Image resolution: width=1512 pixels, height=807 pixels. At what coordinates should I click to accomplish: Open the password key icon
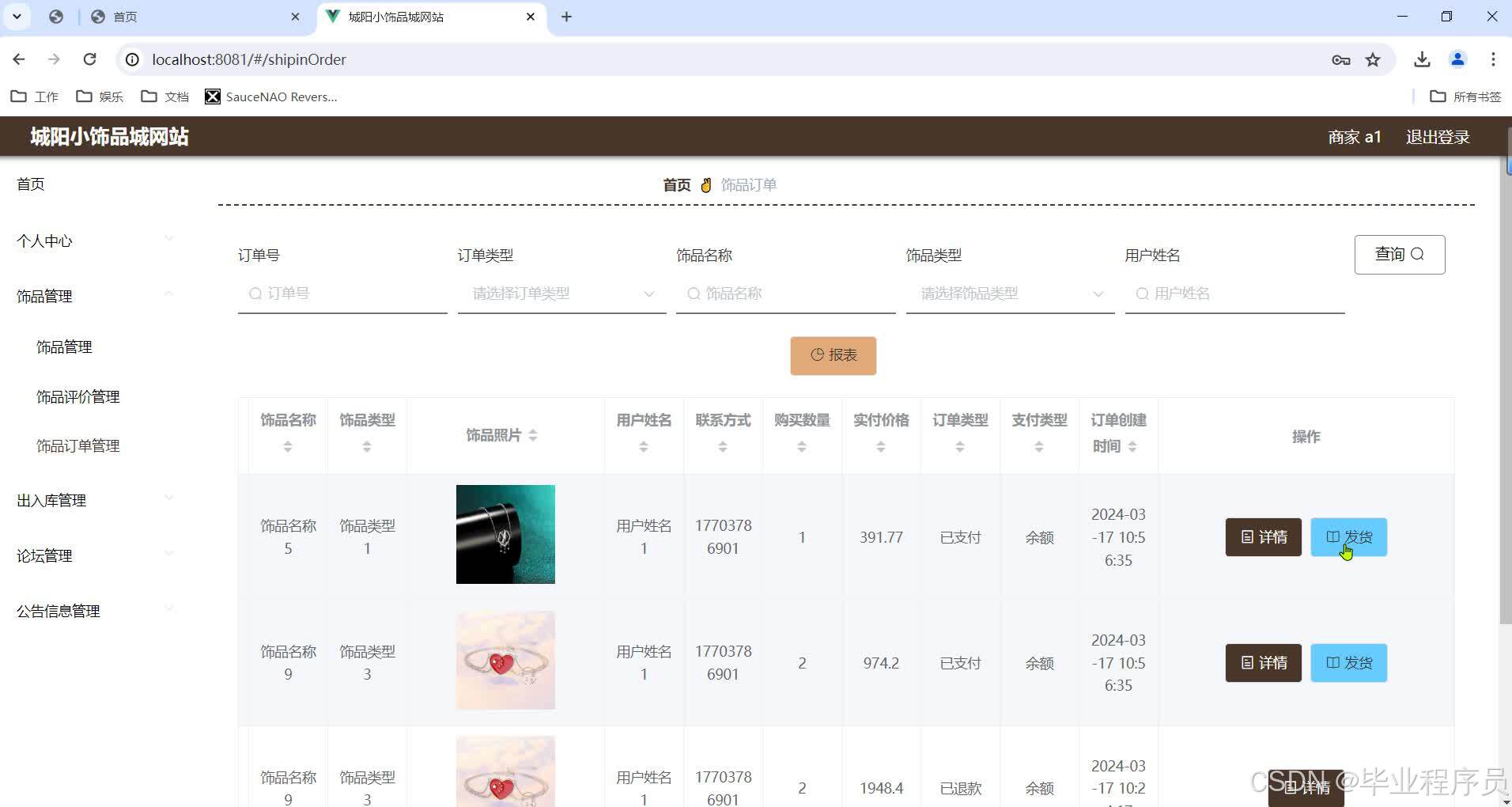tap(1340, 59)
